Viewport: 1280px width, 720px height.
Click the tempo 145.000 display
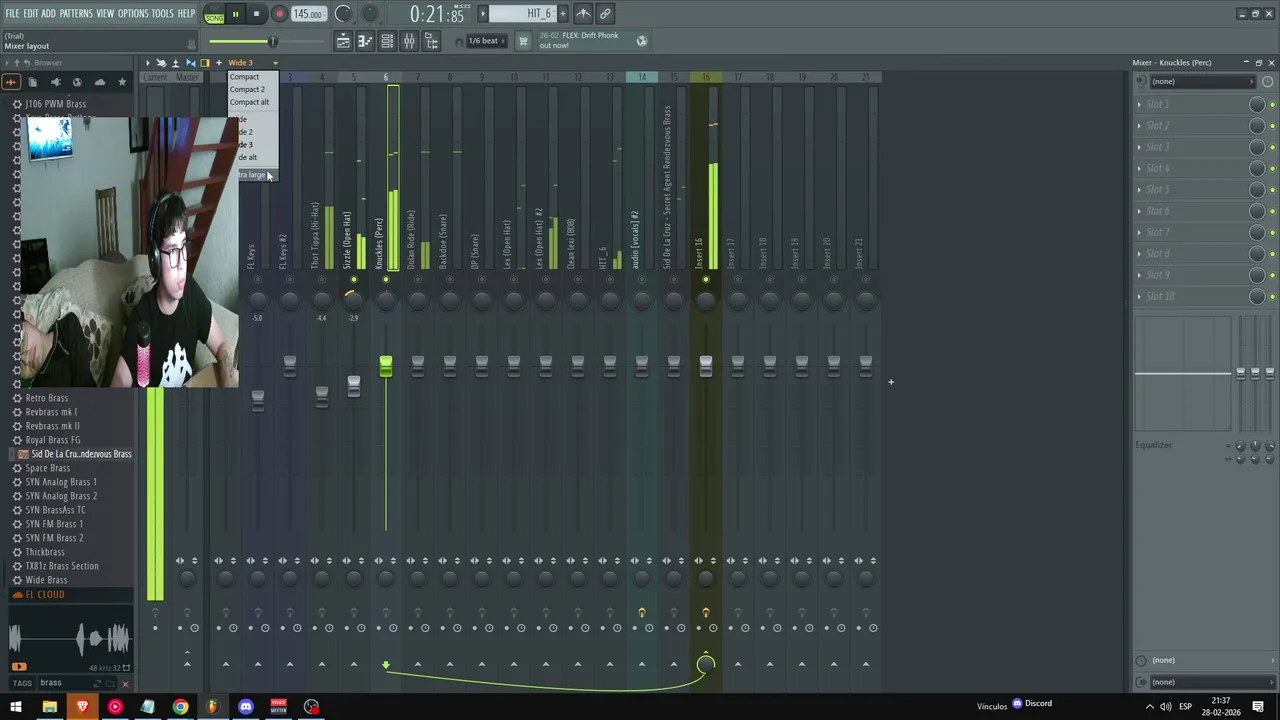coord(308,15)
